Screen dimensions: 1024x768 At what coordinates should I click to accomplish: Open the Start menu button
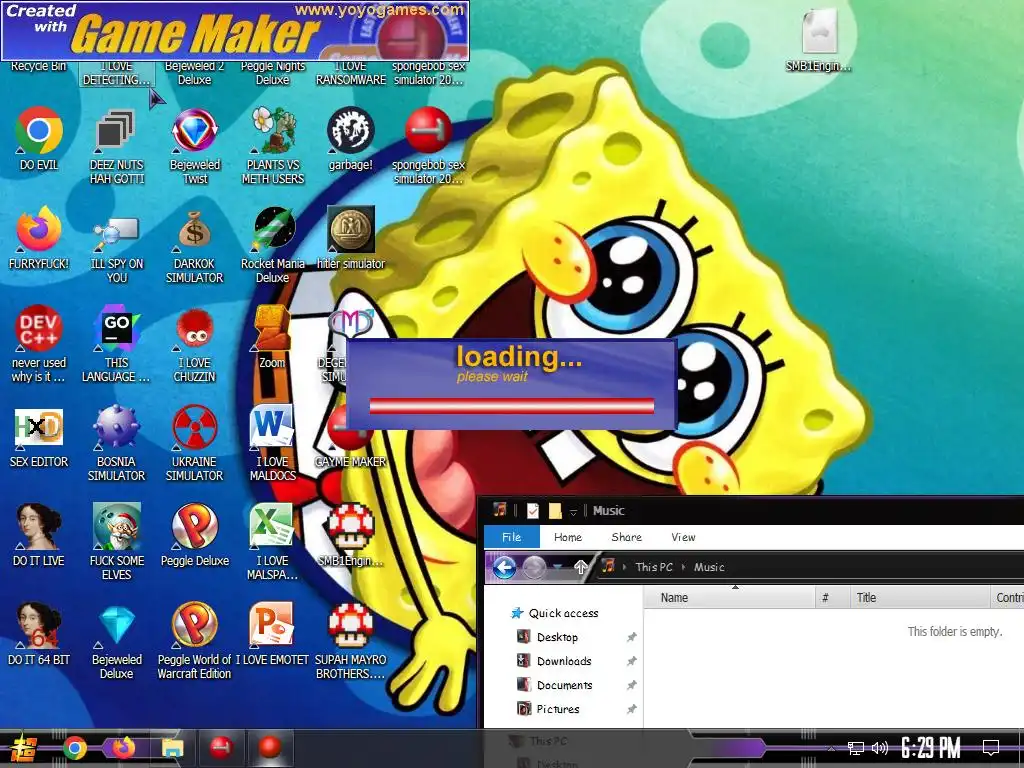pos(22,748)
